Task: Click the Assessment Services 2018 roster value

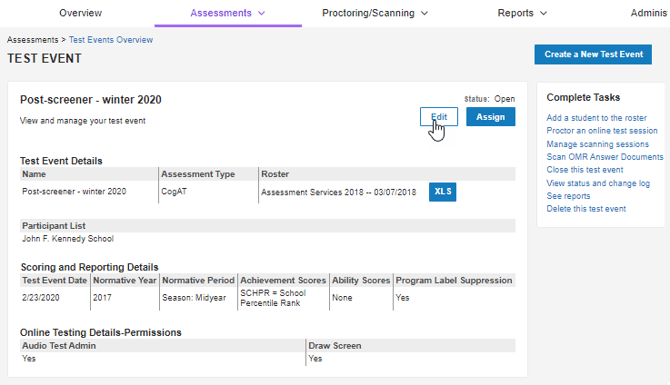Action: [338, 192]
